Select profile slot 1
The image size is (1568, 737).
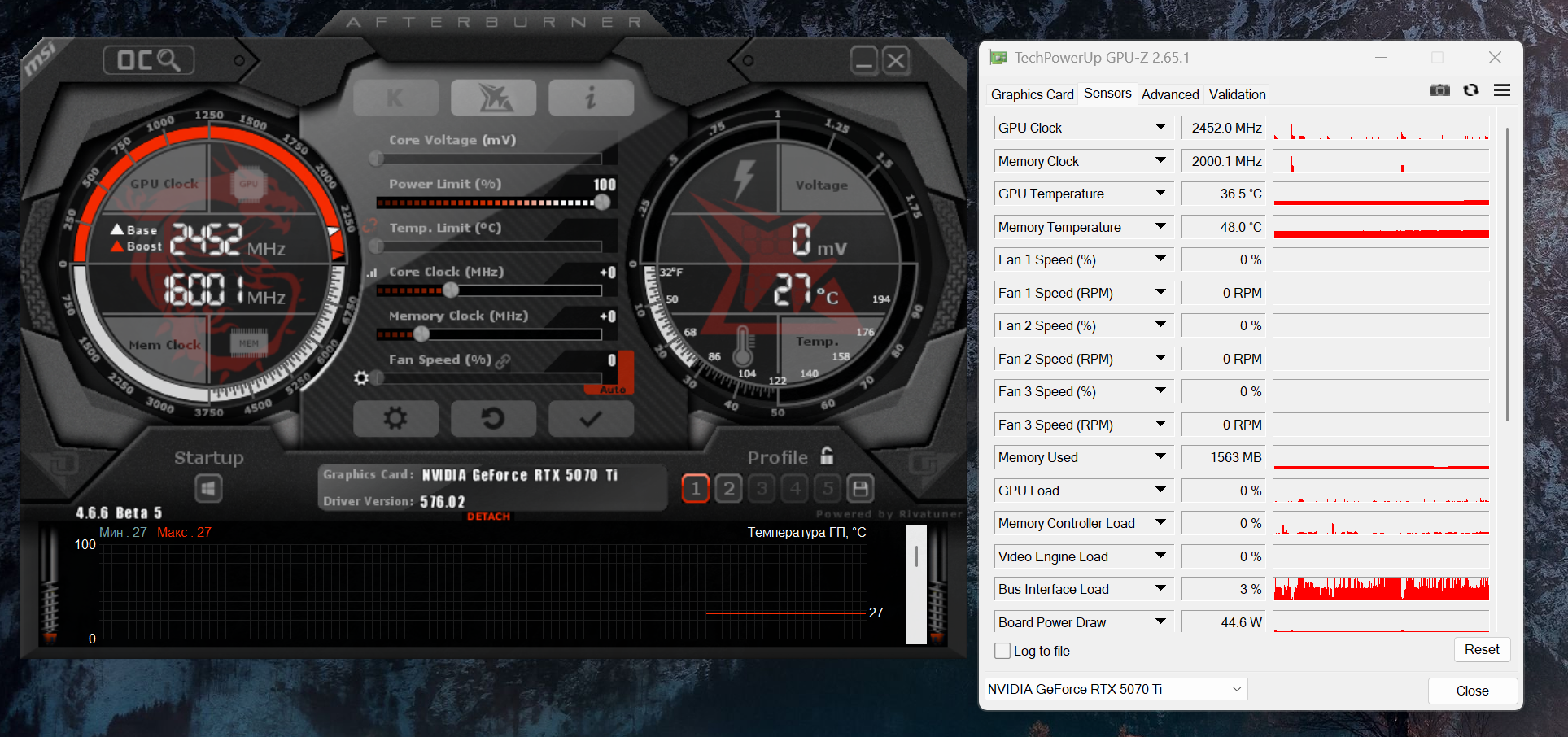pyautogui.click(x=696, y=488)
